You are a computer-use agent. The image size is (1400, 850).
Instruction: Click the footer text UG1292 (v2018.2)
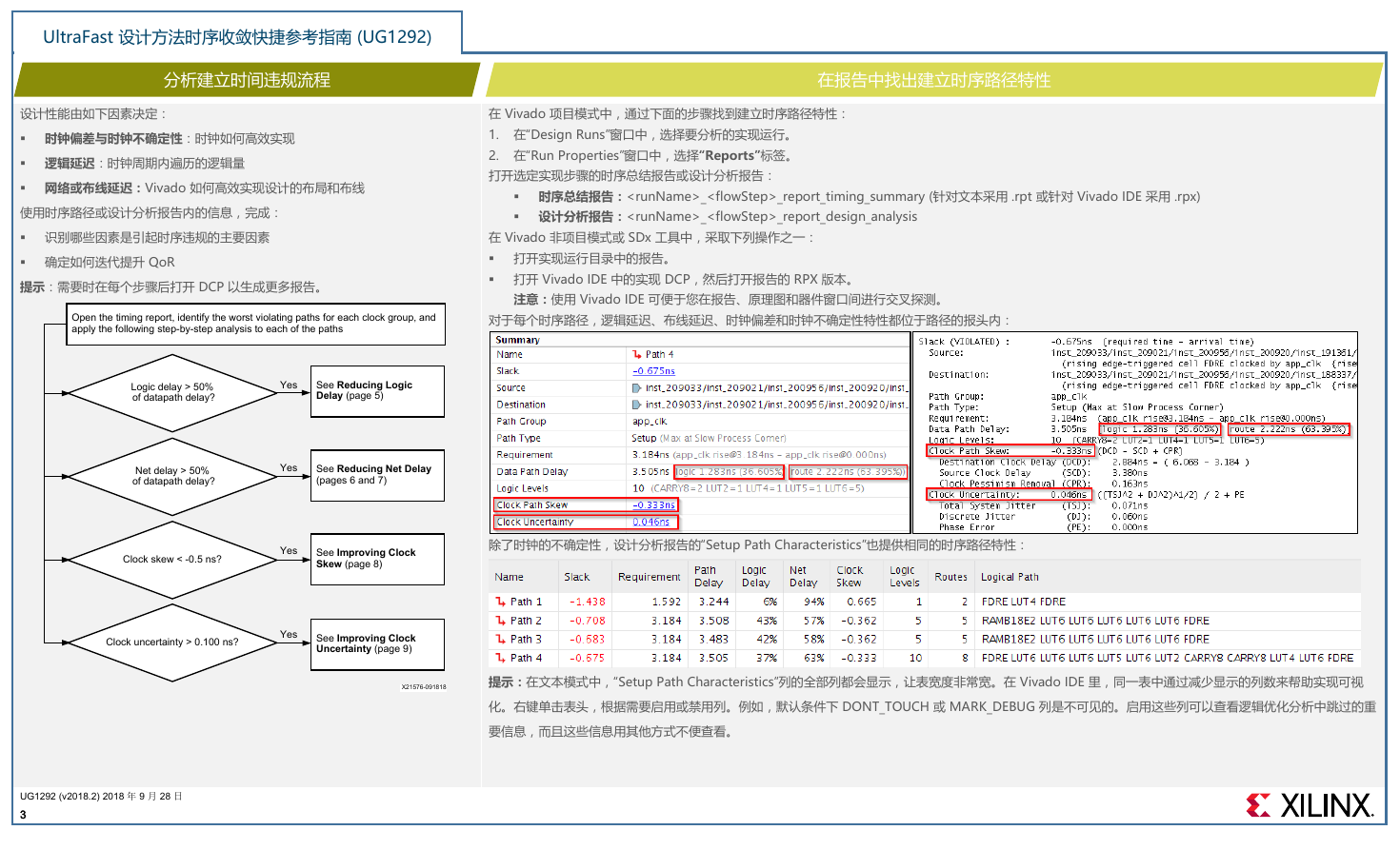tap(101, 796)
